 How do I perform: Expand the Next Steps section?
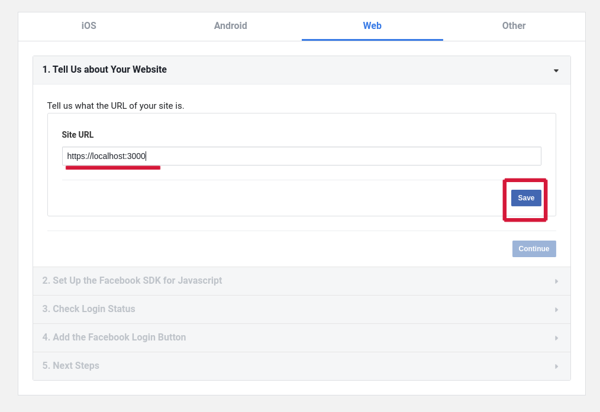click(x=302, y=366)
